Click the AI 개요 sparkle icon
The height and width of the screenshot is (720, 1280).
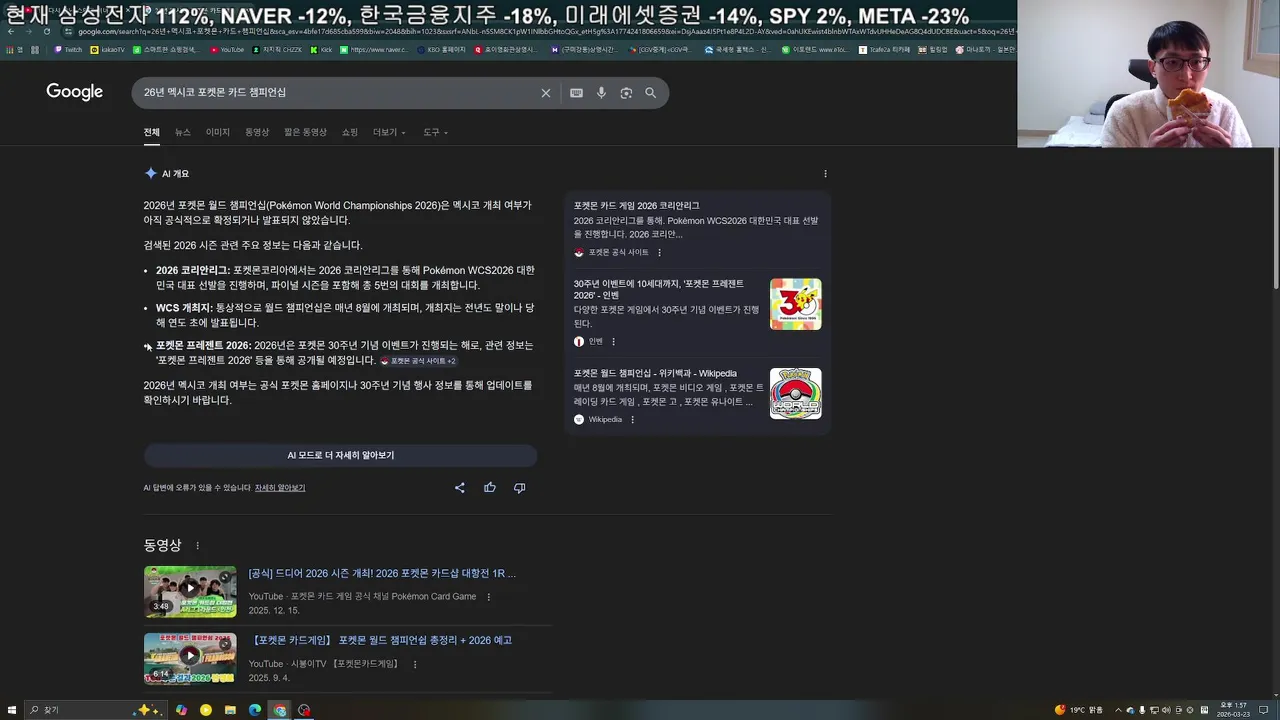click(x=151, y=173)
